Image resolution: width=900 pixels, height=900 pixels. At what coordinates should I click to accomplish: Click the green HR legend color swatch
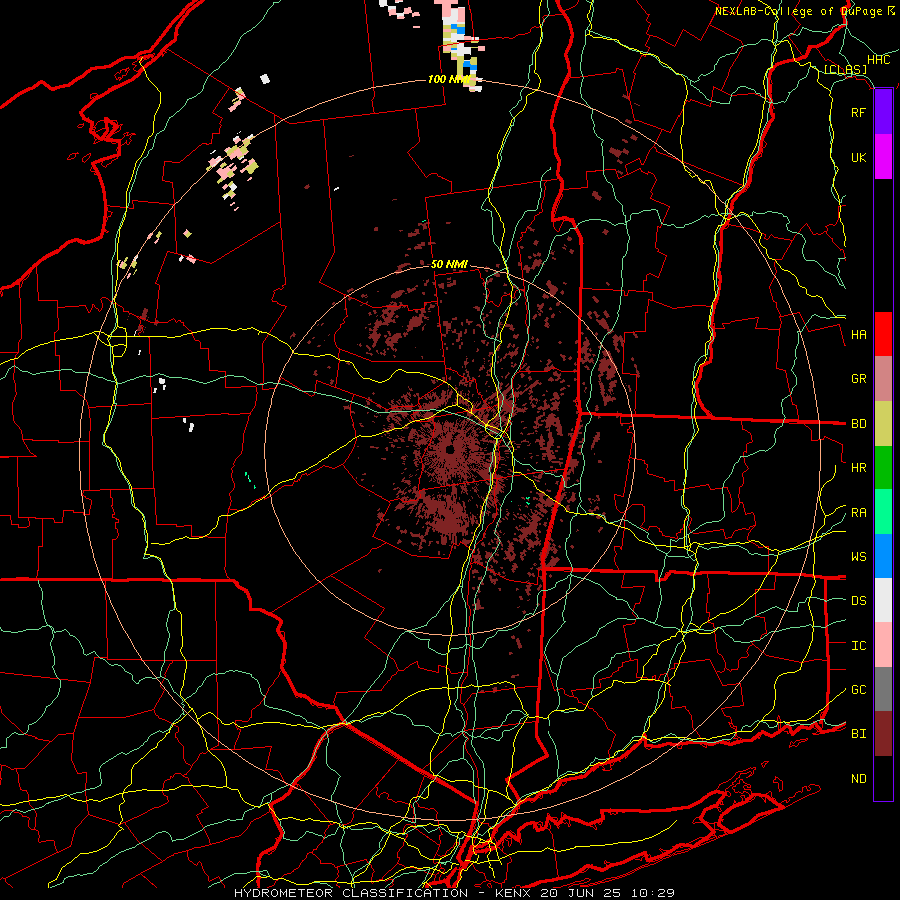coord(883,468)
